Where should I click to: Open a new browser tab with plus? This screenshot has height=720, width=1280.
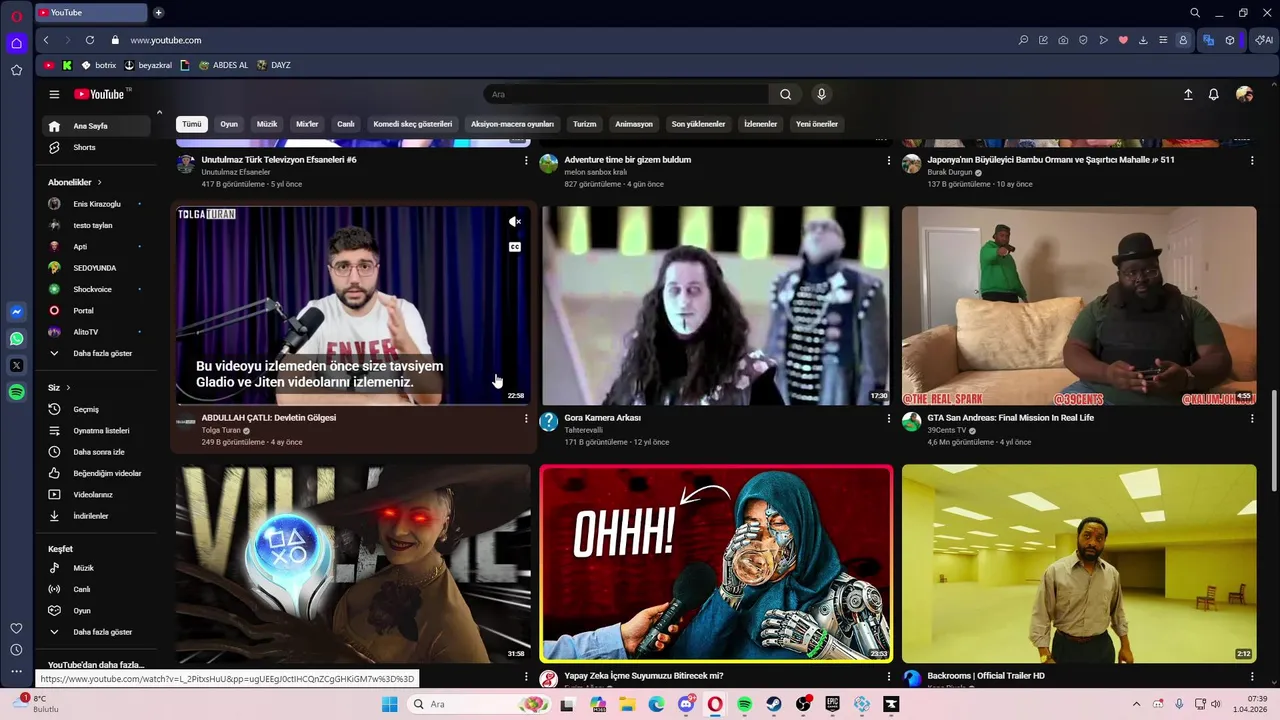(158, 13)
